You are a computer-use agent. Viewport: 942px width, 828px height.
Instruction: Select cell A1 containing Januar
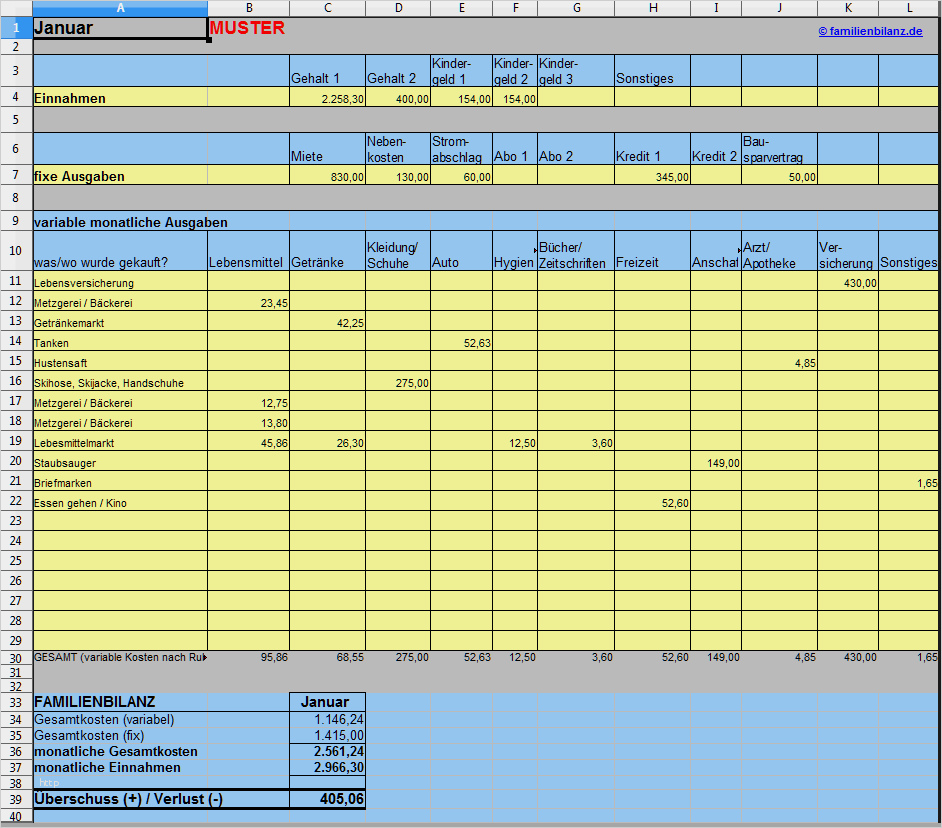[120, 28]
